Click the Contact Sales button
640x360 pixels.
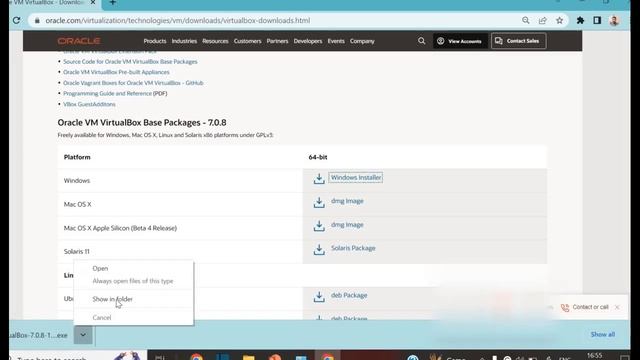518,41
